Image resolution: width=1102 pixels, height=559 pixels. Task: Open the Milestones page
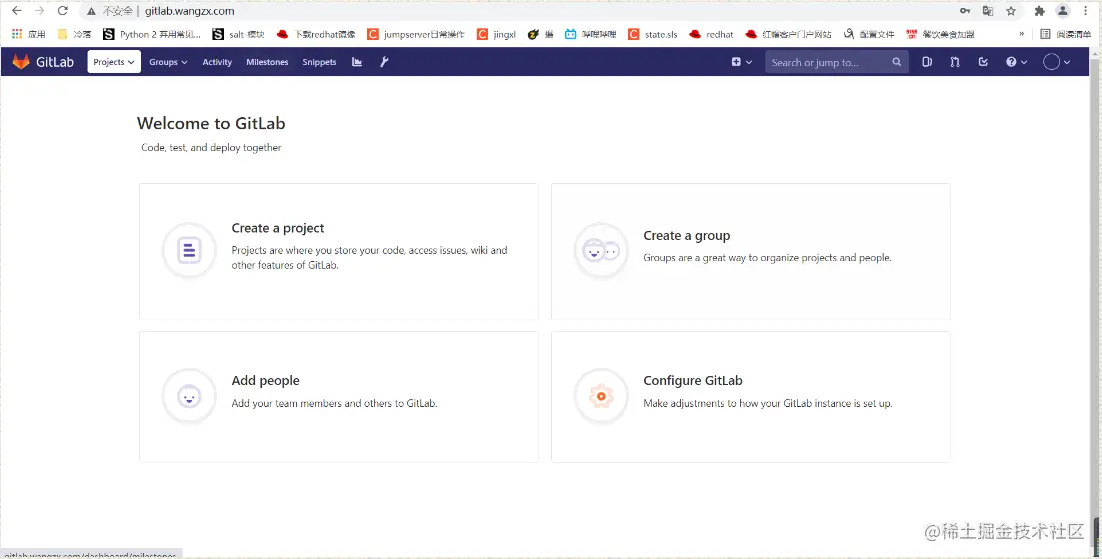coord(267,62)
